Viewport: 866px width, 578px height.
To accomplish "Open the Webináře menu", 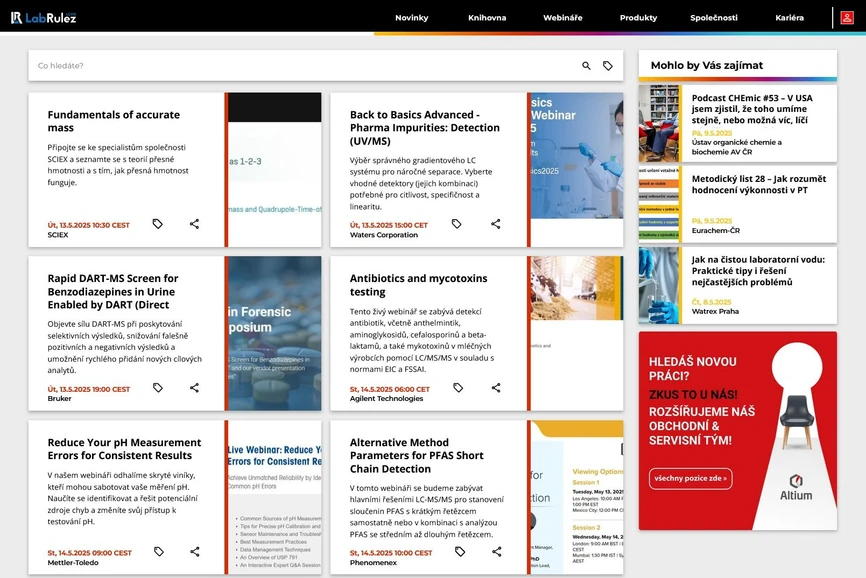I will (x=562, y=17).
